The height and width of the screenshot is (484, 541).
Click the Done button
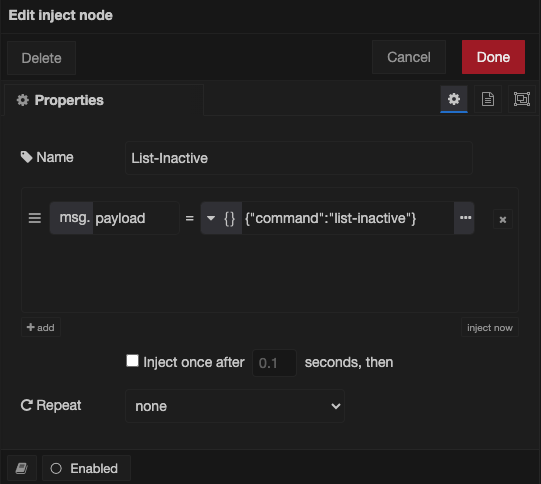coord(493,57)
